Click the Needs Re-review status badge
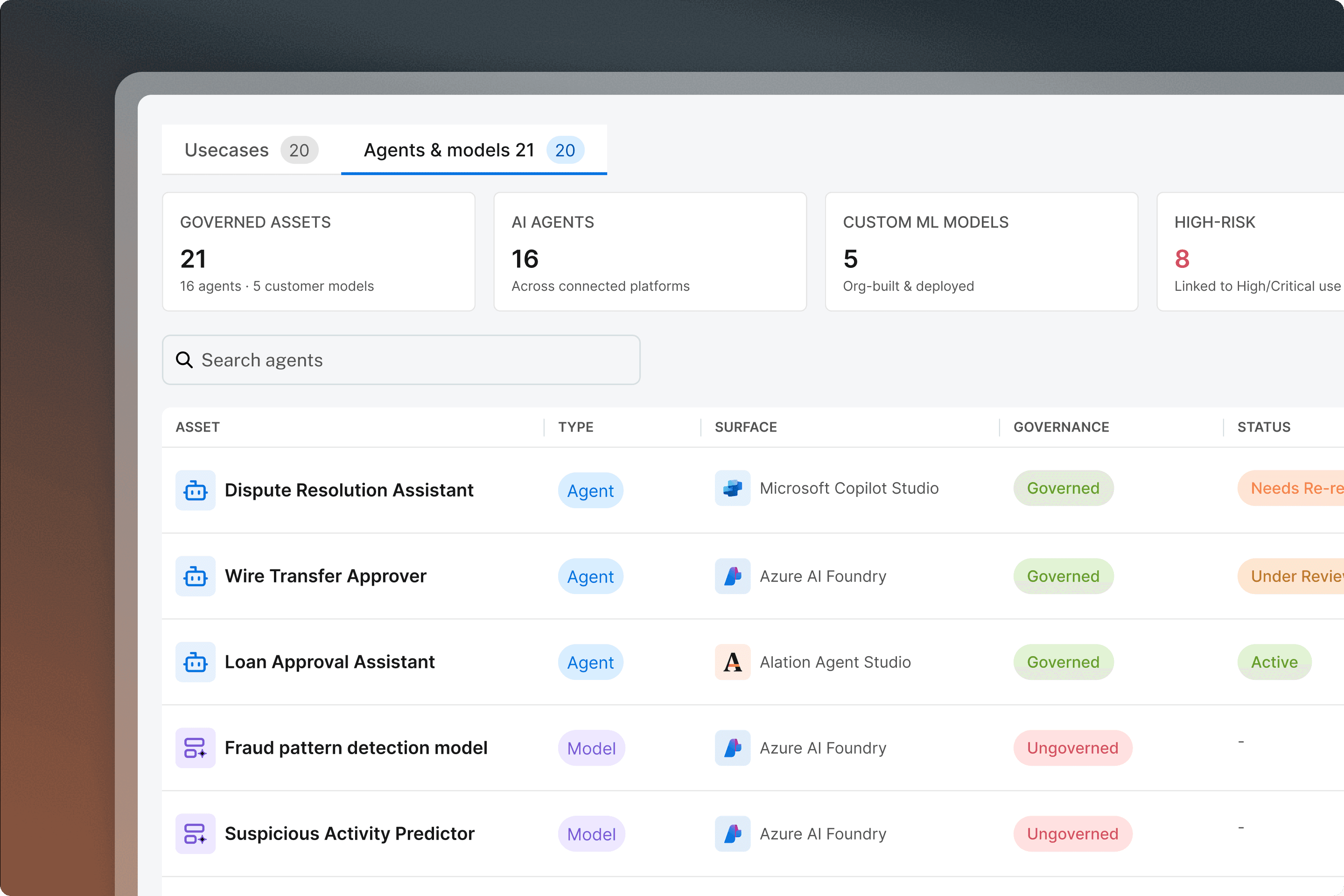 point(1291,488)
